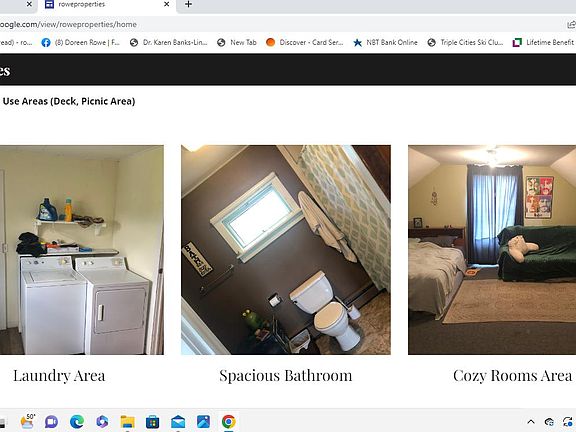Viewport: 576px width, 432px height.
Task: Open the Cozy Rooms Area photo
Action: coord(492,250)
